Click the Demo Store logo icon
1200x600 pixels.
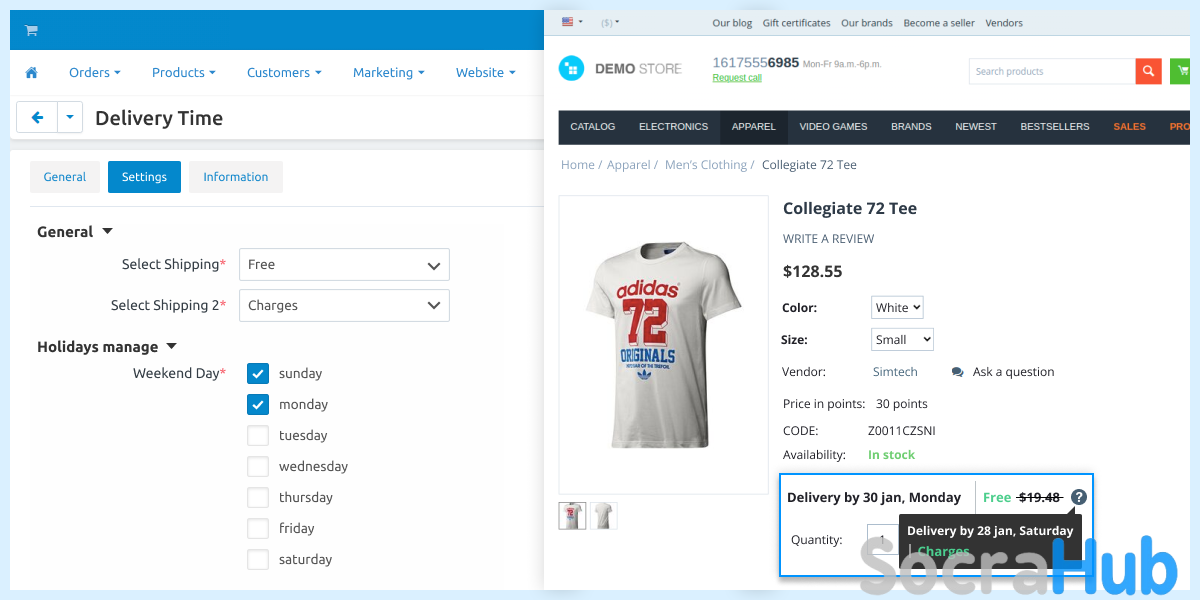[x=571, y=68]
